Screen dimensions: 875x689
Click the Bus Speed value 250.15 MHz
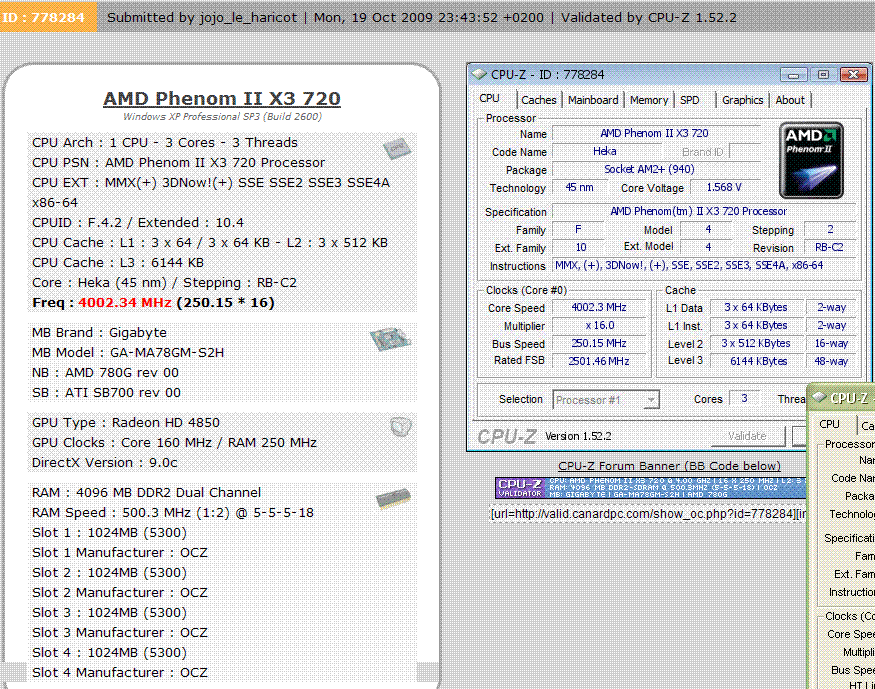(599, 343)
